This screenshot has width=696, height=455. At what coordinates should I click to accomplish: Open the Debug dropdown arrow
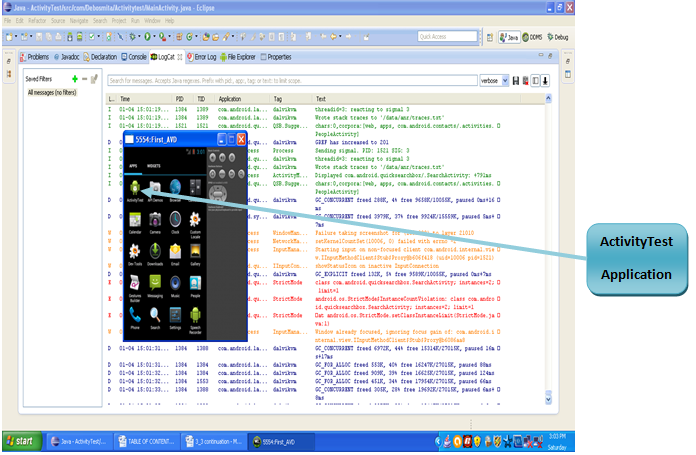[x=139, y=37]
